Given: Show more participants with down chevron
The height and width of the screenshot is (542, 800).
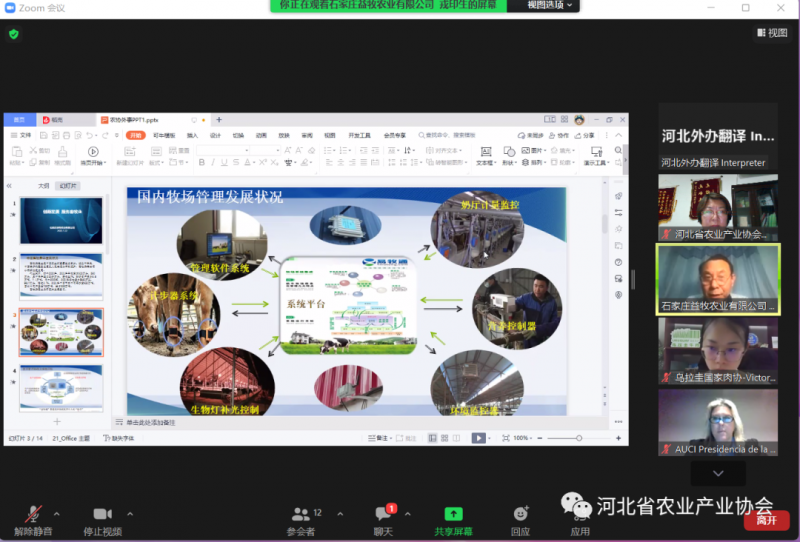Looking at the screenshot, I should (718, 473).
